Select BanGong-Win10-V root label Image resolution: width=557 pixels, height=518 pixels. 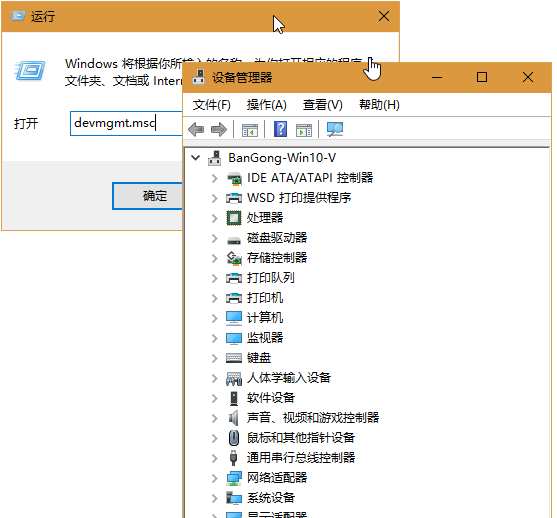[x=282, y=158]
